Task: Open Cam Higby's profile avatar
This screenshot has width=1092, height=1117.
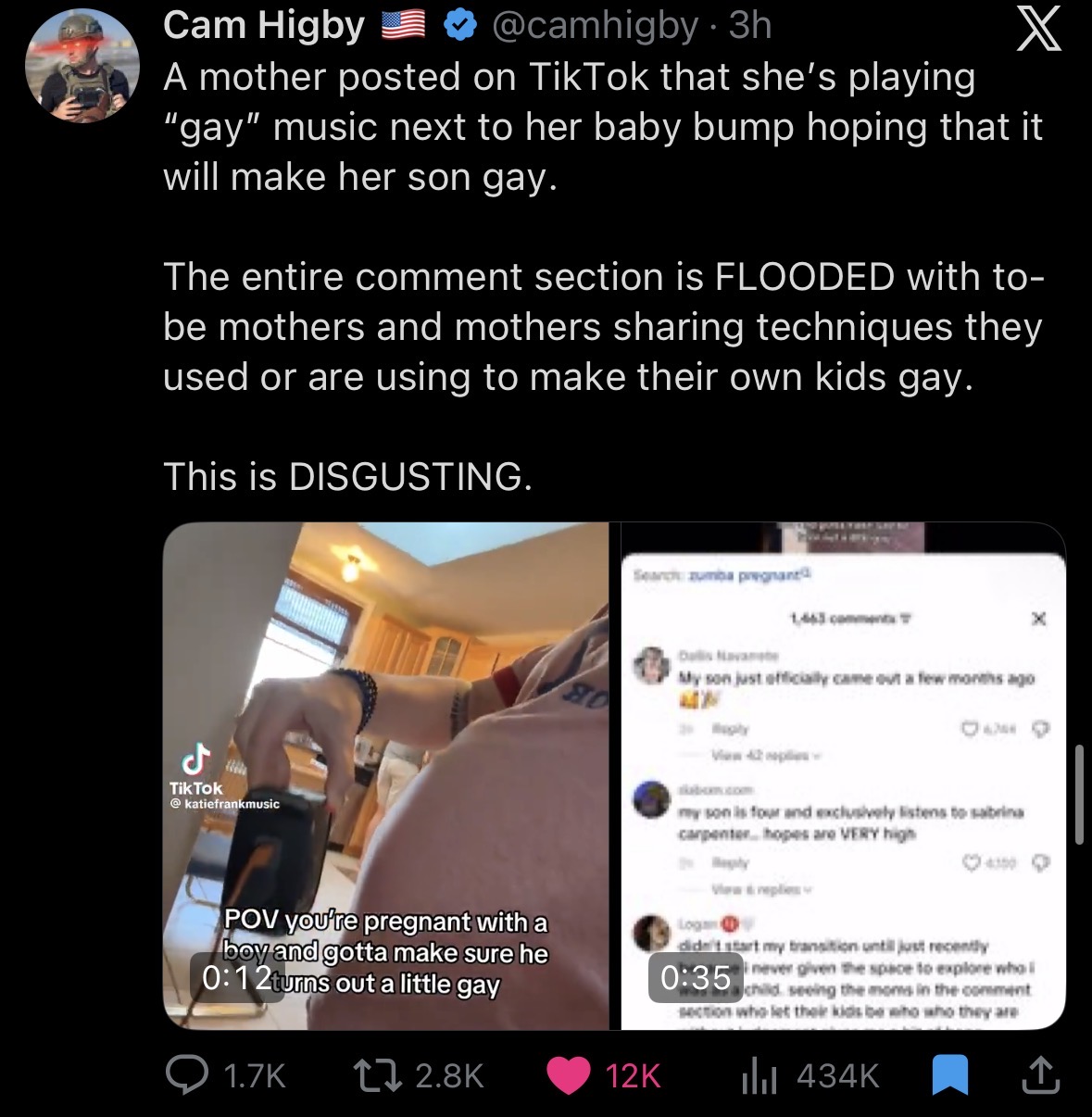Action: coord(82,65)
